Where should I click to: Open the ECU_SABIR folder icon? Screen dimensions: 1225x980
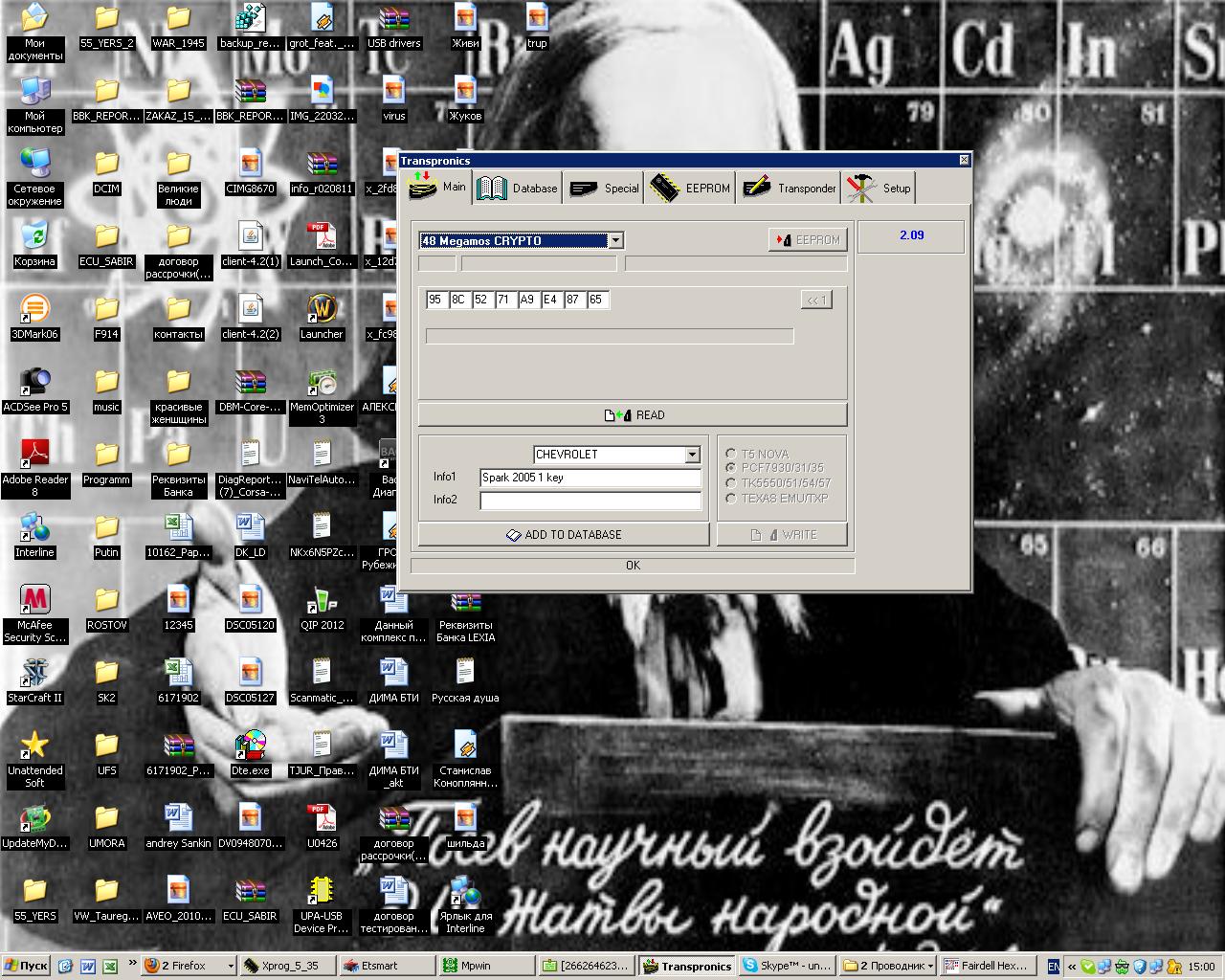(106, 244)
